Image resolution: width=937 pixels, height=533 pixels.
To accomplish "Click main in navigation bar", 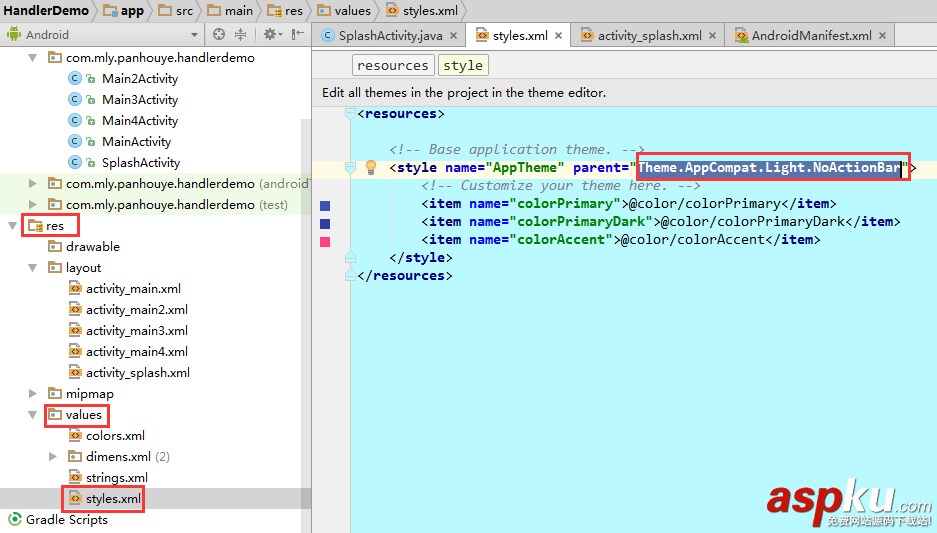I will 231,11.
